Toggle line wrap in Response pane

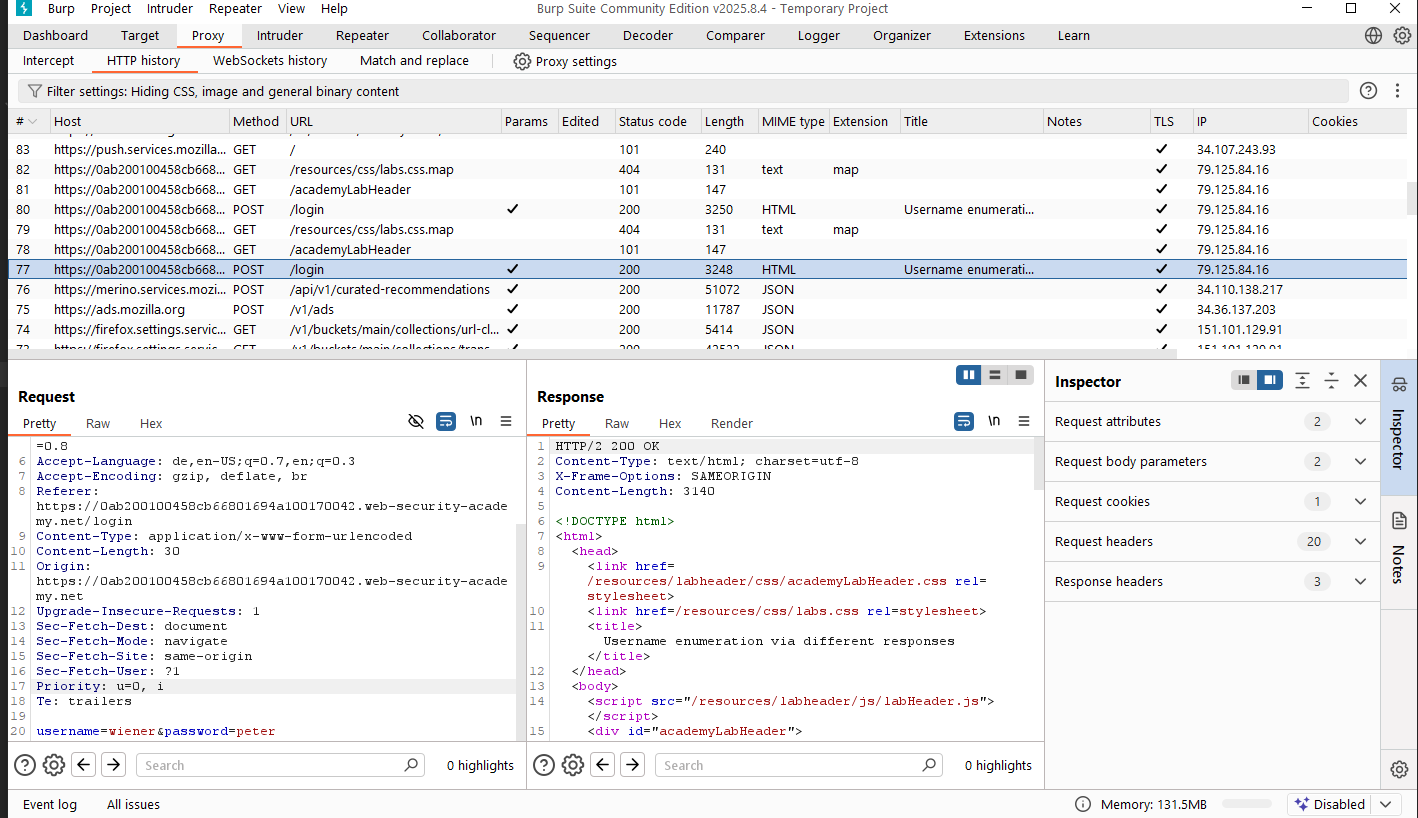[x=964, y=422]
